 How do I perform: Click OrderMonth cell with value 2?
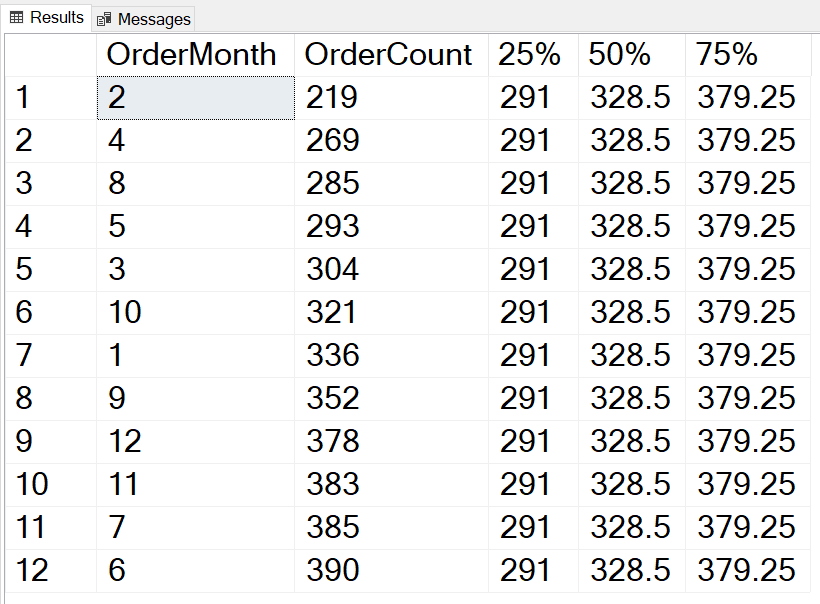195,97
